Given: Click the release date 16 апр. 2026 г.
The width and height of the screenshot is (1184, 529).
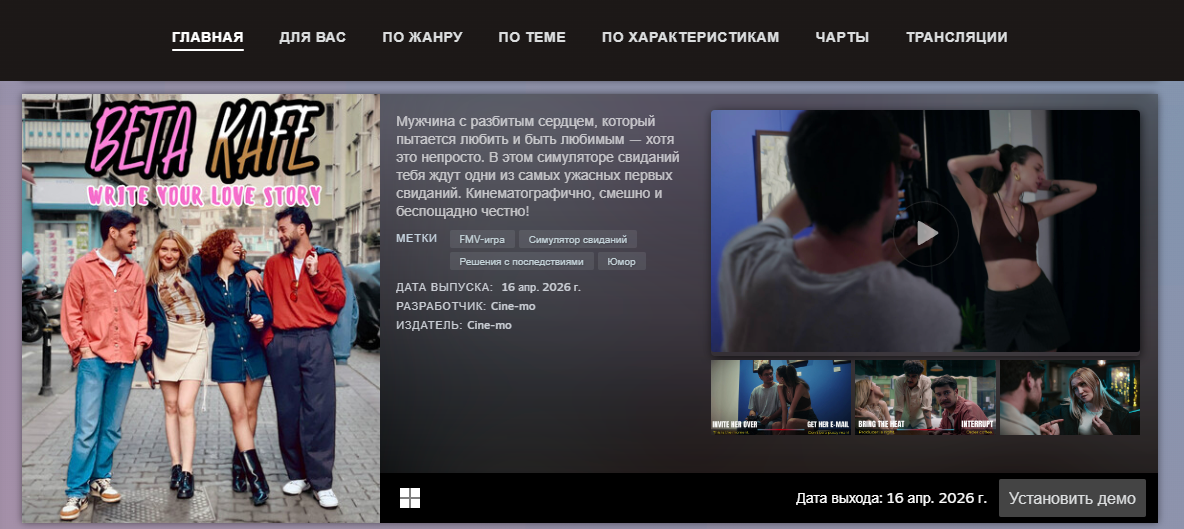Looking at the screenshot, I should point(541,288).
